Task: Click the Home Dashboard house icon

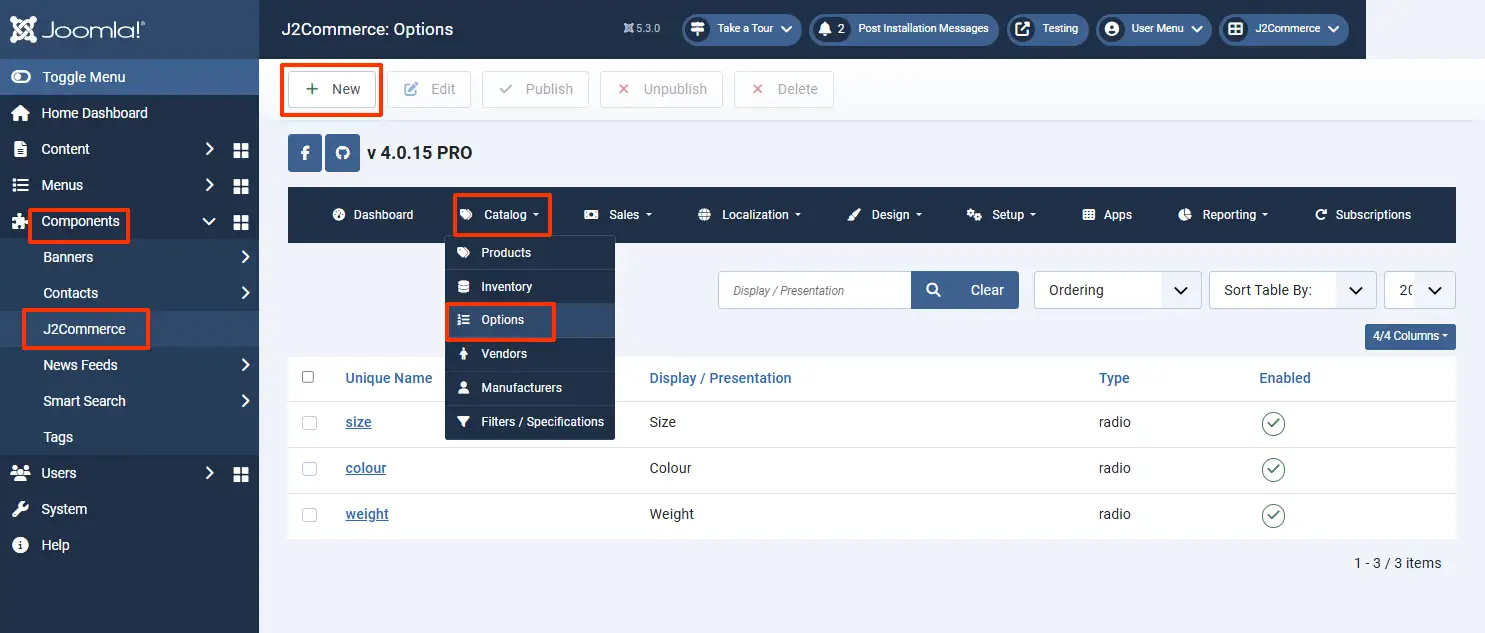Action: (x=20, y=113)
